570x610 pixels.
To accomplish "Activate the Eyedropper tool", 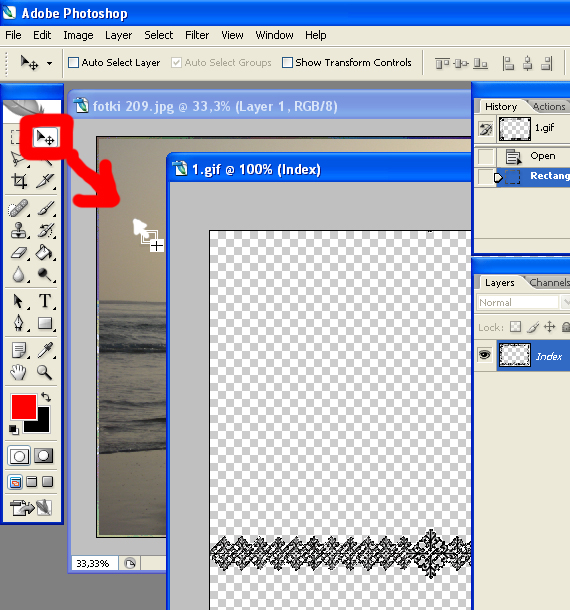I will pyautogui.click(x=45, y=350).
